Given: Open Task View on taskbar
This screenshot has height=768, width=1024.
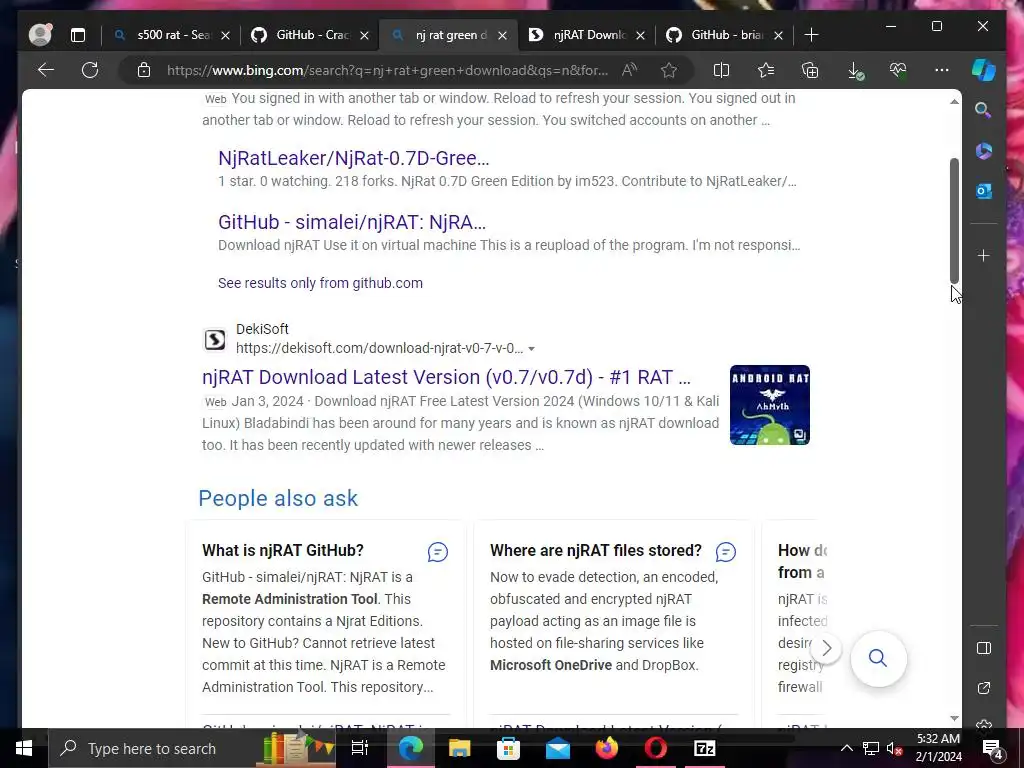Looking at the screenshot, I should click(360, 748).
